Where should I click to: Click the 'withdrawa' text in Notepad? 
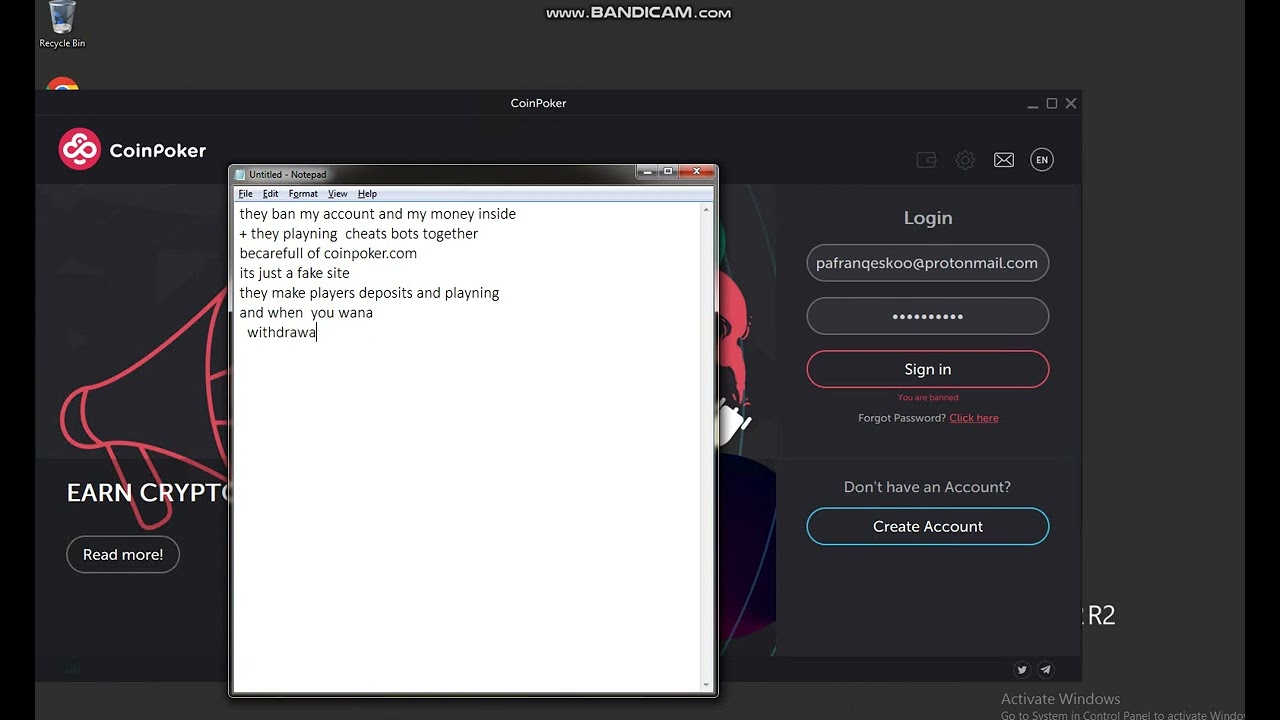pos(281,332)
